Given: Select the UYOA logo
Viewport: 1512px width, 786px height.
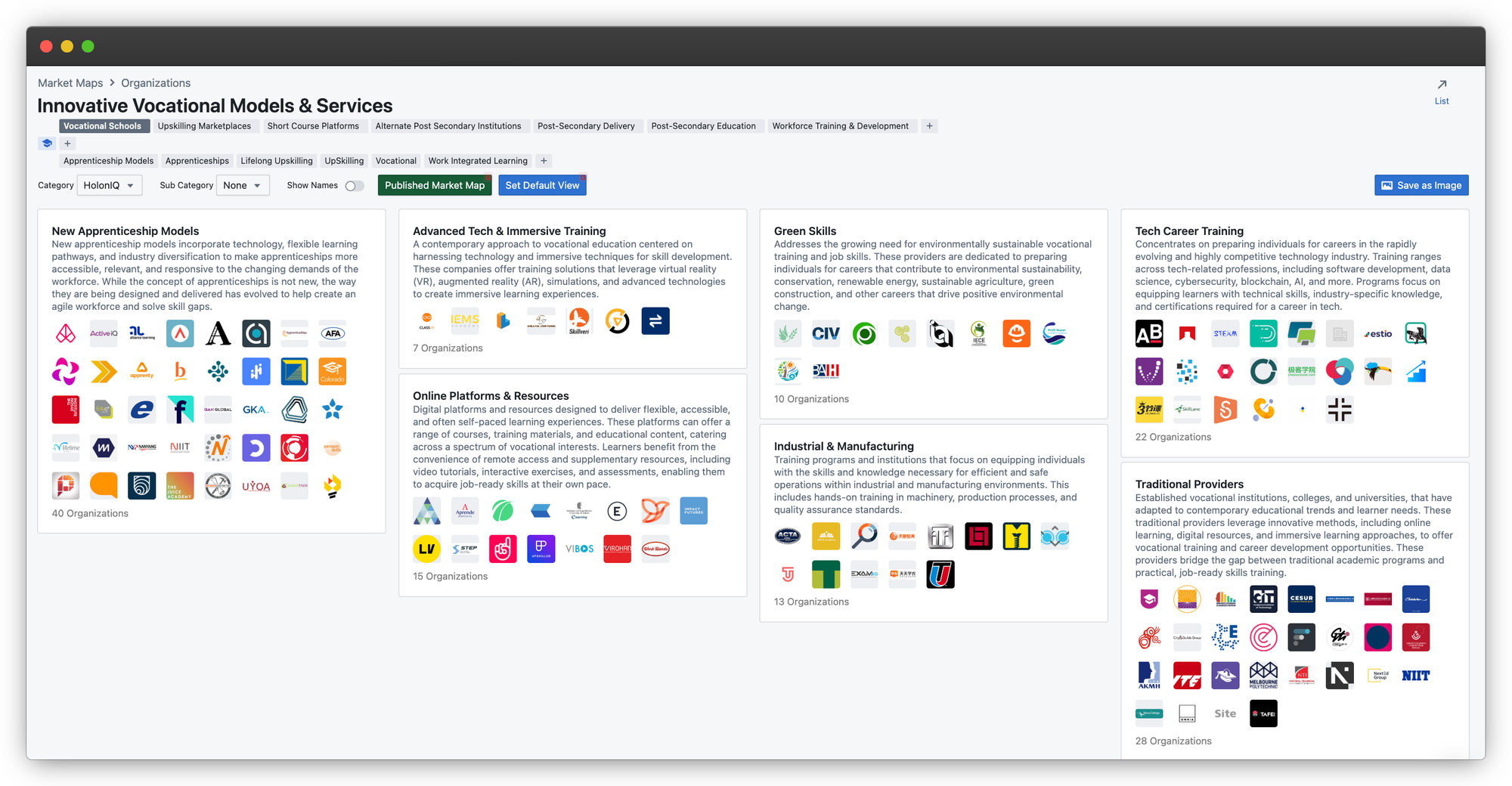Looking at the screenshot, I should (x=256, y=486).
